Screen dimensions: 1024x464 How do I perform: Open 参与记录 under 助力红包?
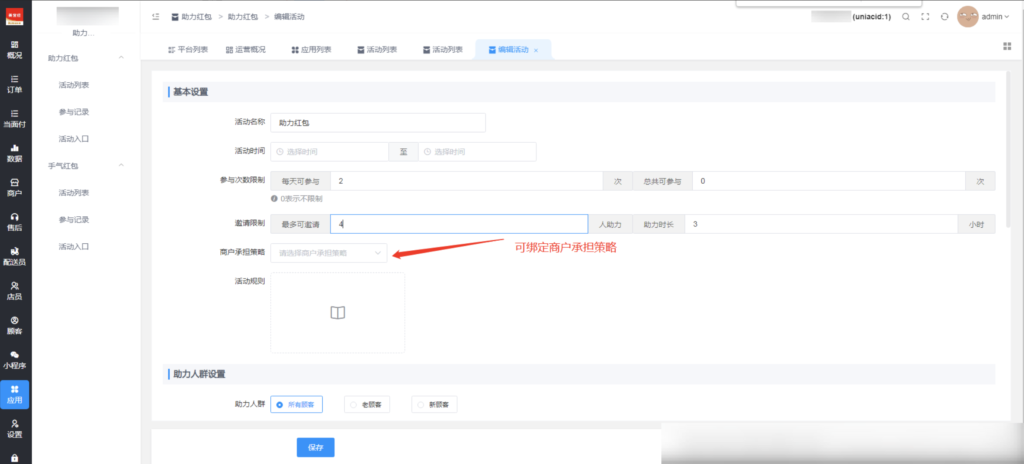[74, 111]
